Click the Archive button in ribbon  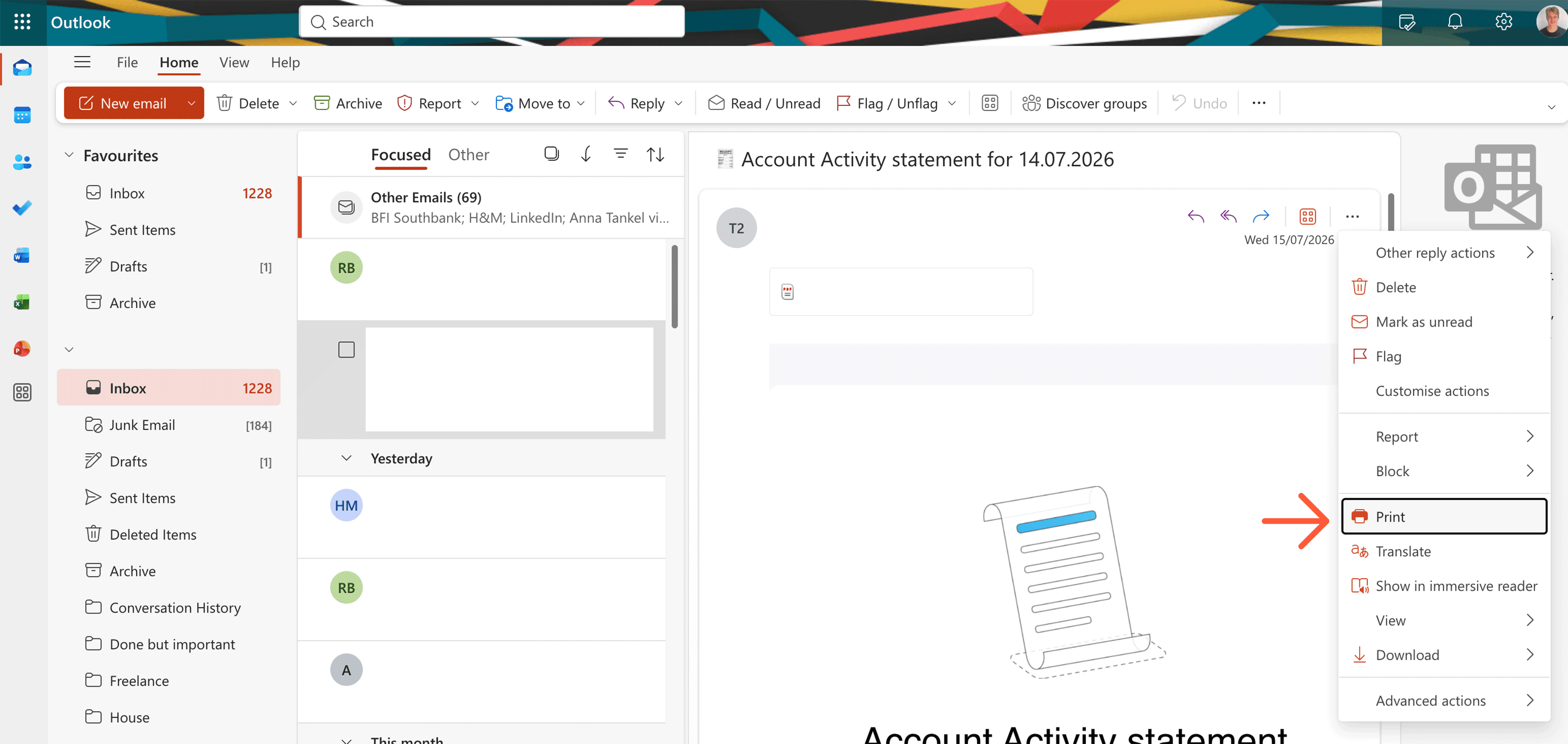(x=348, y=103)
